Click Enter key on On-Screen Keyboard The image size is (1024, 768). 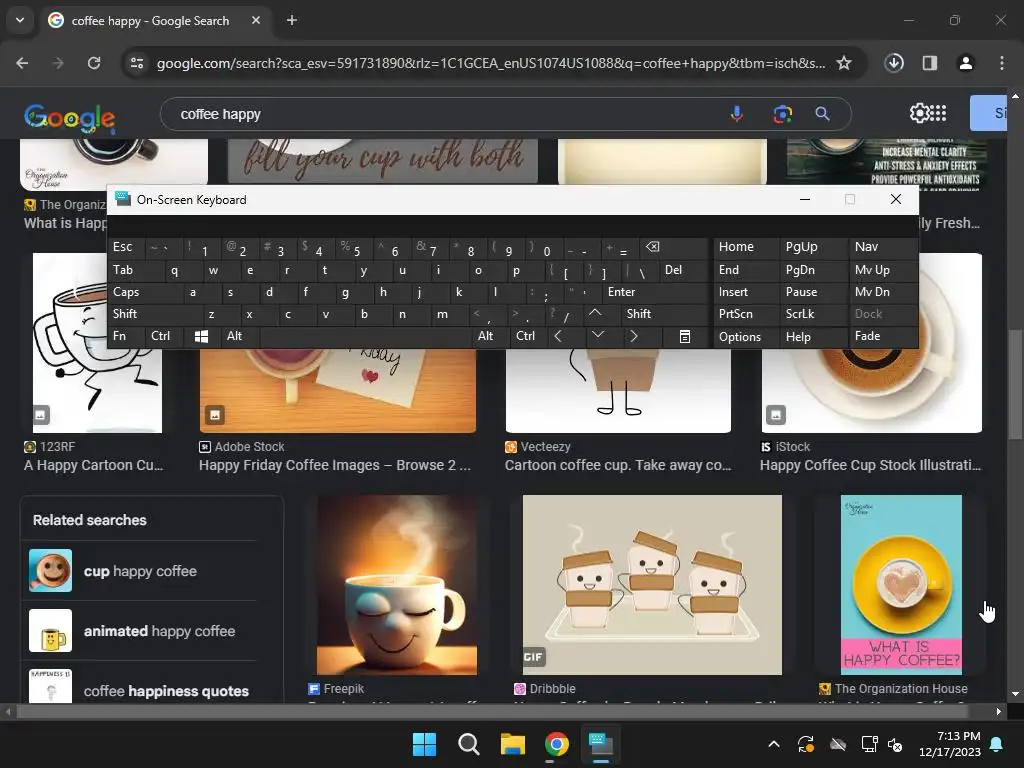(x=655, y=292)
